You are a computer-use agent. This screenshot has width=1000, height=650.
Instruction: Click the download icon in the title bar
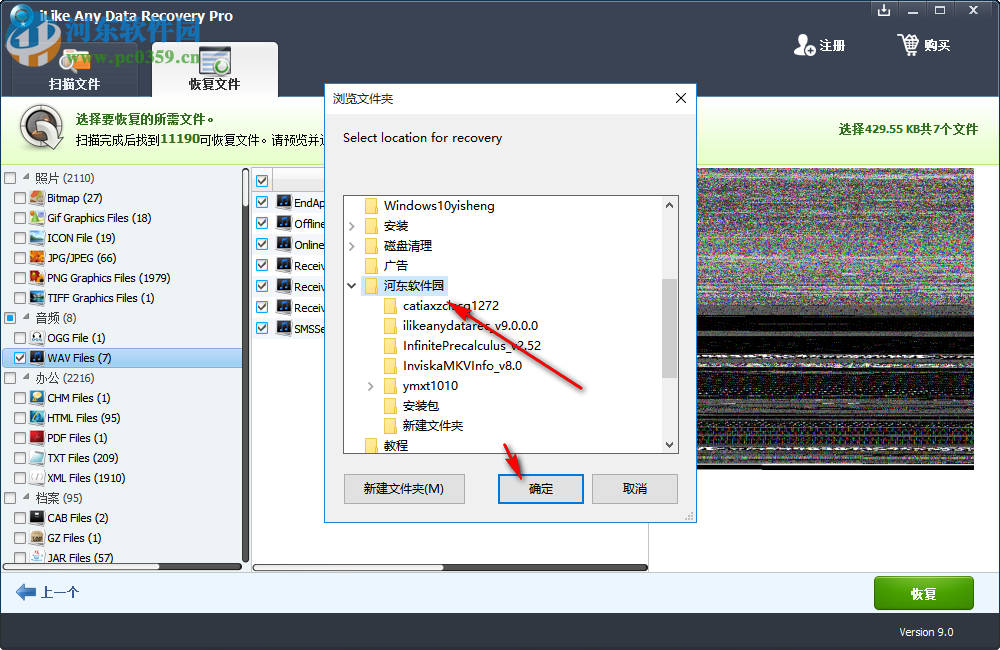click(884, 10)
